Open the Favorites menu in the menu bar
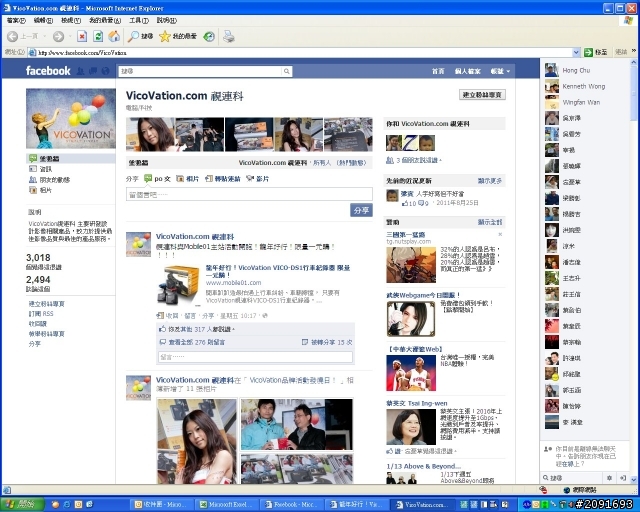The height and width of the screenshot is (512, 640). [105, 20]
